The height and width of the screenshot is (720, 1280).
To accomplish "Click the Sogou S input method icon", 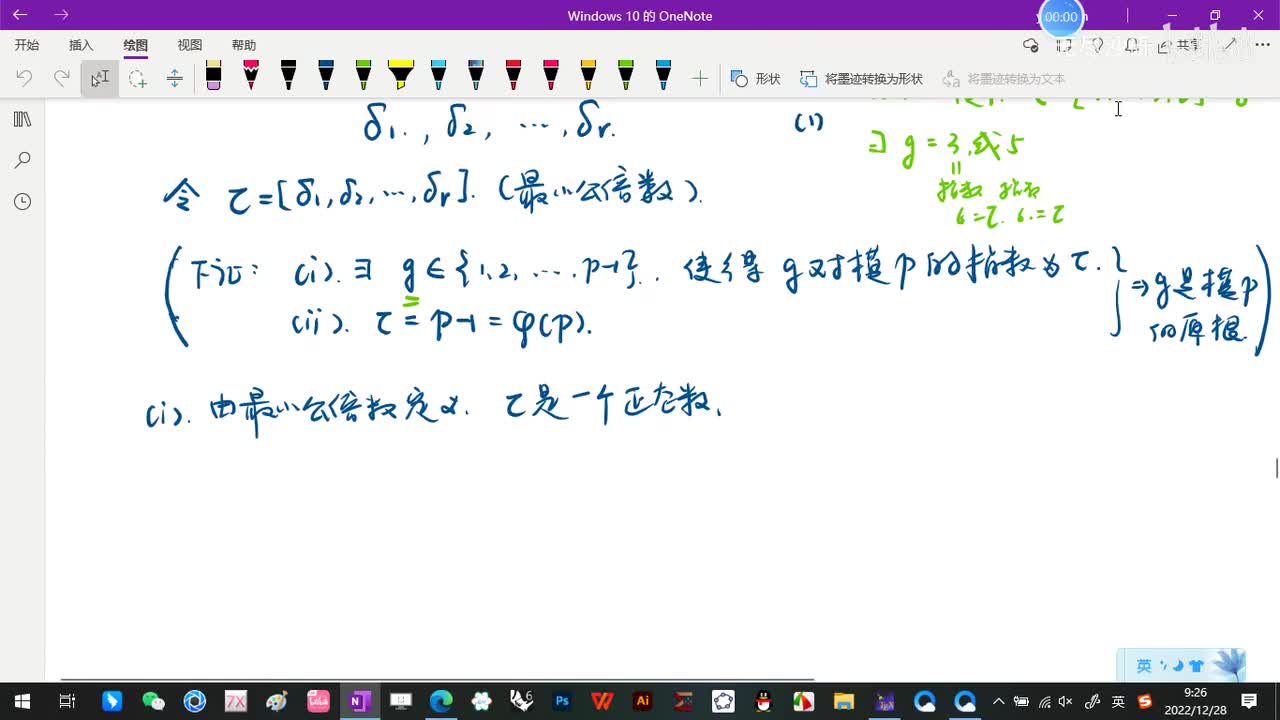I will pyautogui.click(x=1145, y=701).
